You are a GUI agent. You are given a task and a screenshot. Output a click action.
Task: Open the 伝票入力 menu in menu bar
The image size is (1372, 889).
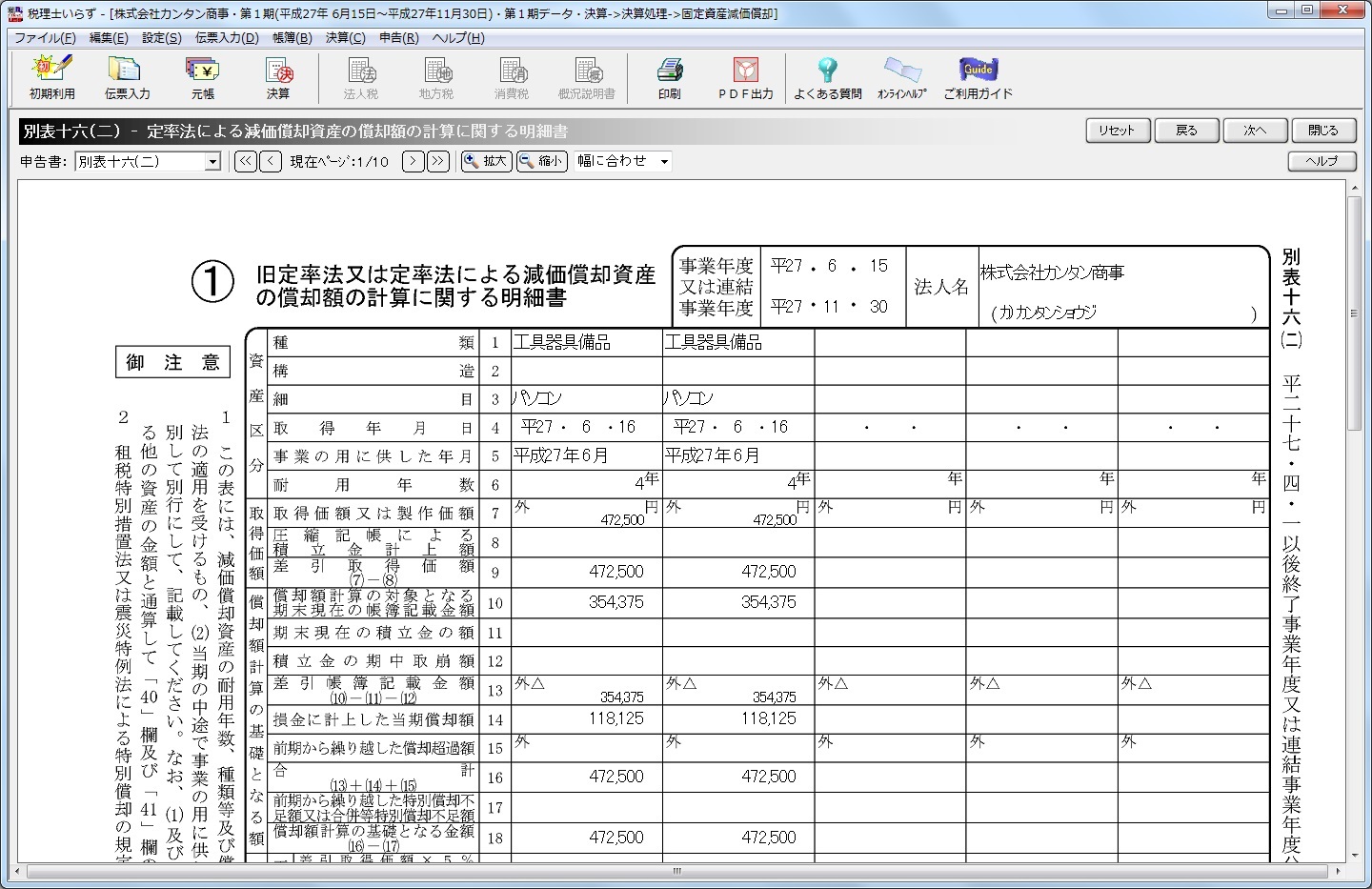(227, 38)
